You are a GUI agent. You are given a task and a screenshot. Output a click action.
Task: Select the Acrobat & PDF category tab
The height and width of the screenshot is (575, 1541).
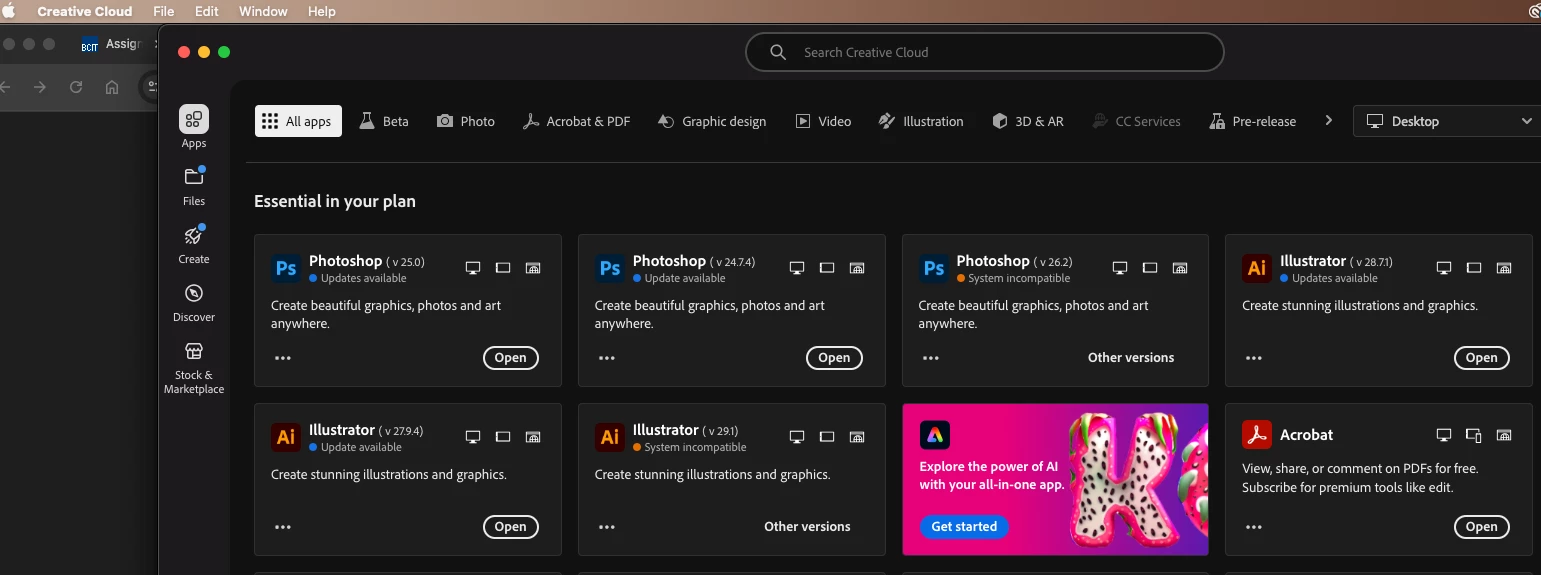coord(577,121)
